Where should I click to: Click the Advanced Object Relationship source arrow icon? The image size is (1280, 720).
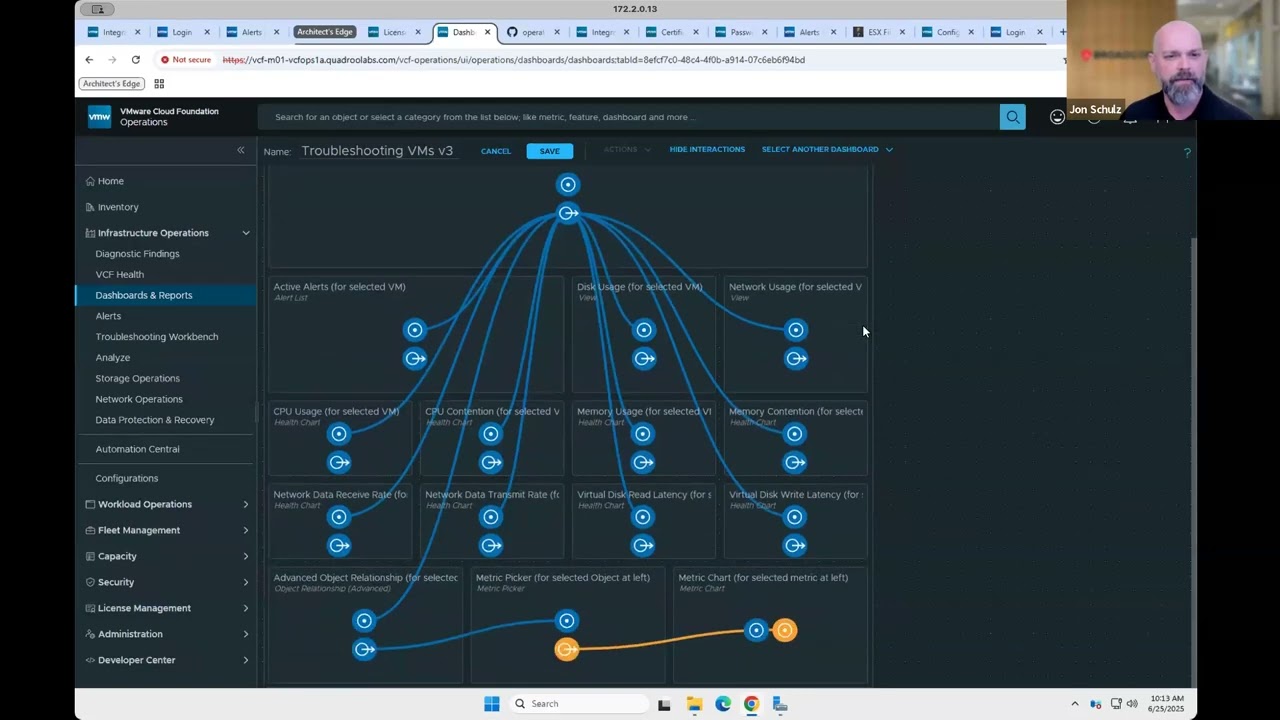pos(365,649)
